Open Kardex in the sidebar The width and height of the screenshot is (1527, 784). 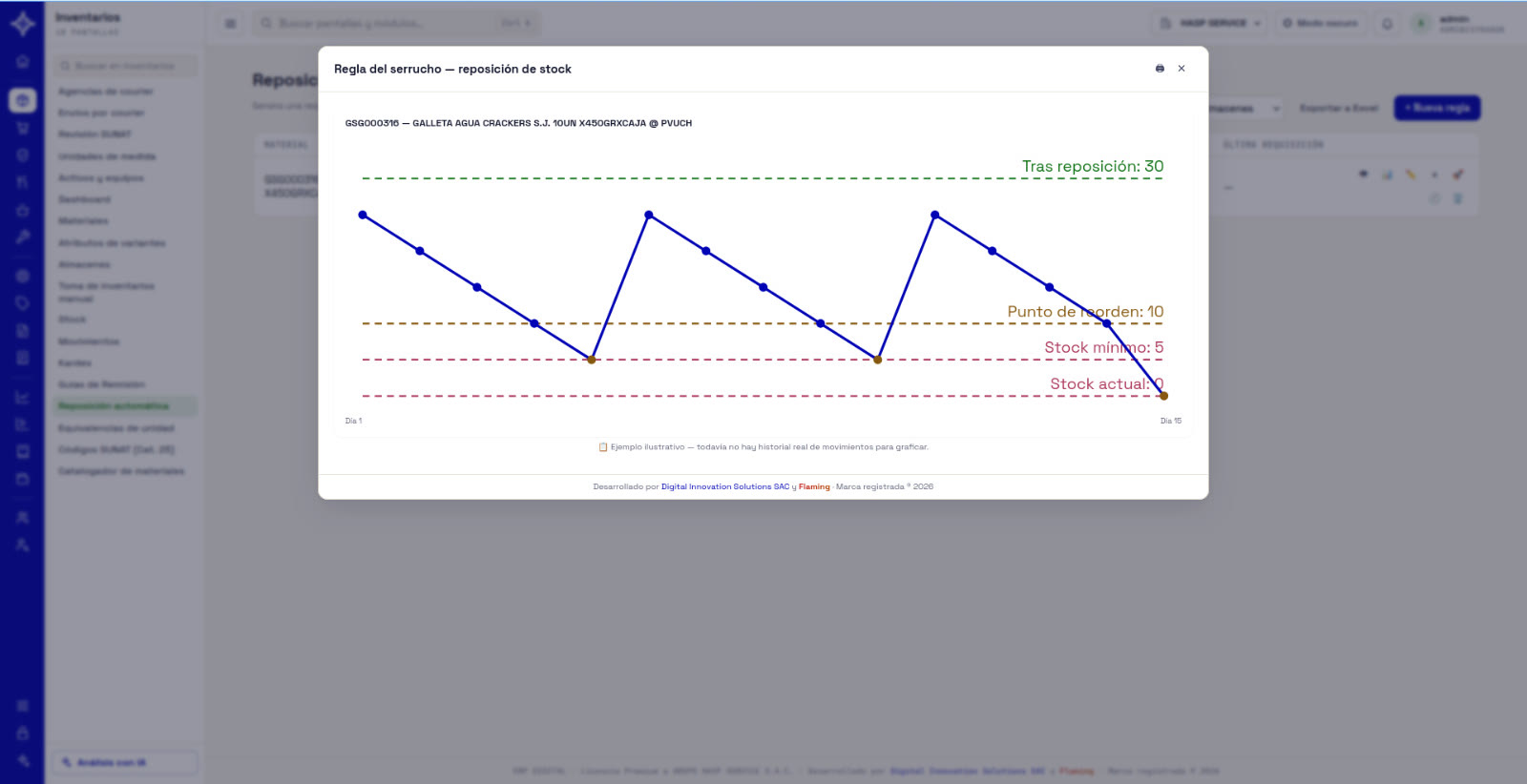[74, 363]
